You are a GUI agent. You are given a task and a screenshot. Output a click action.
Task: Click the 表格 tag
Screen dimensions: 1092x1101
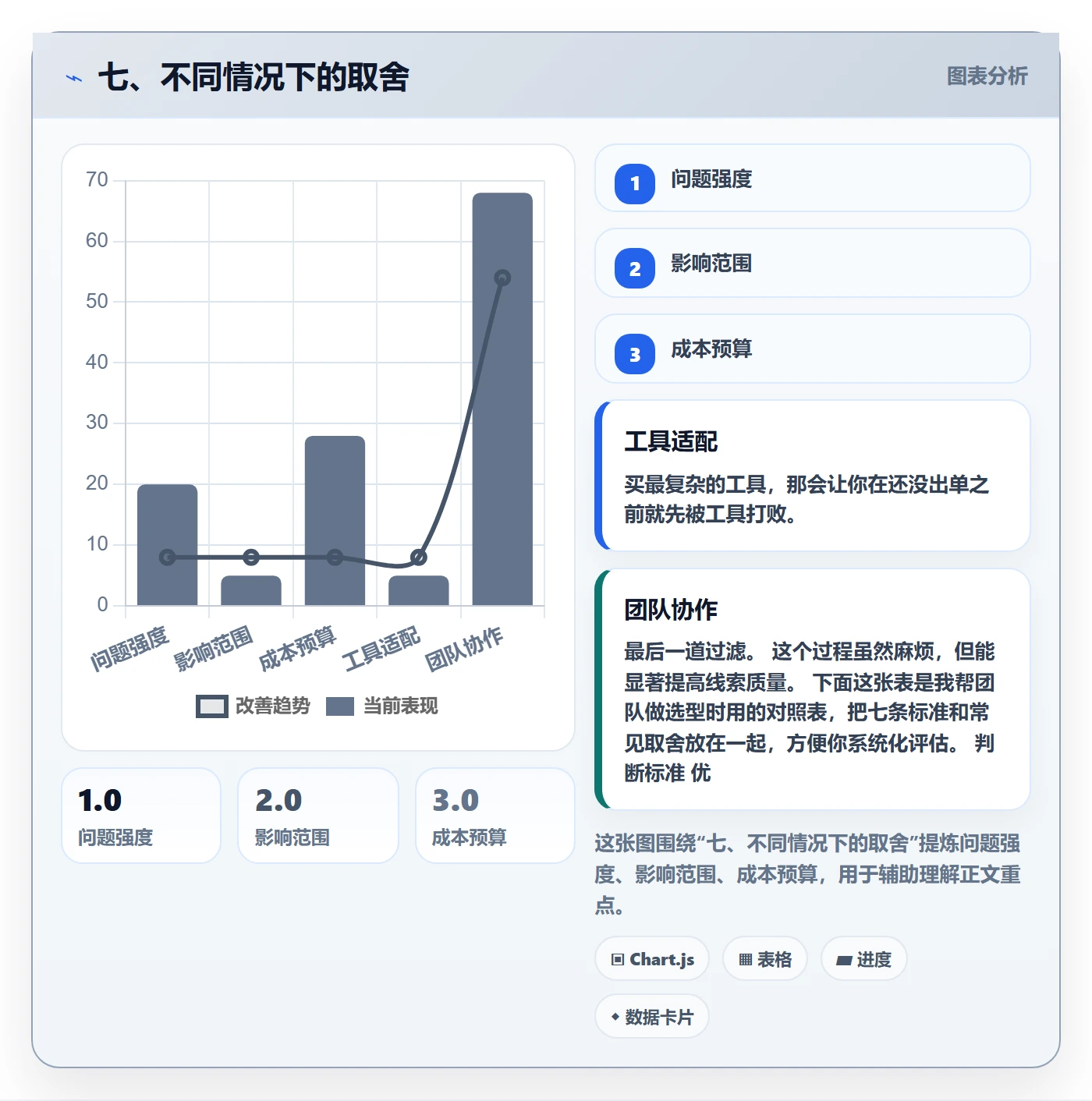765,959
